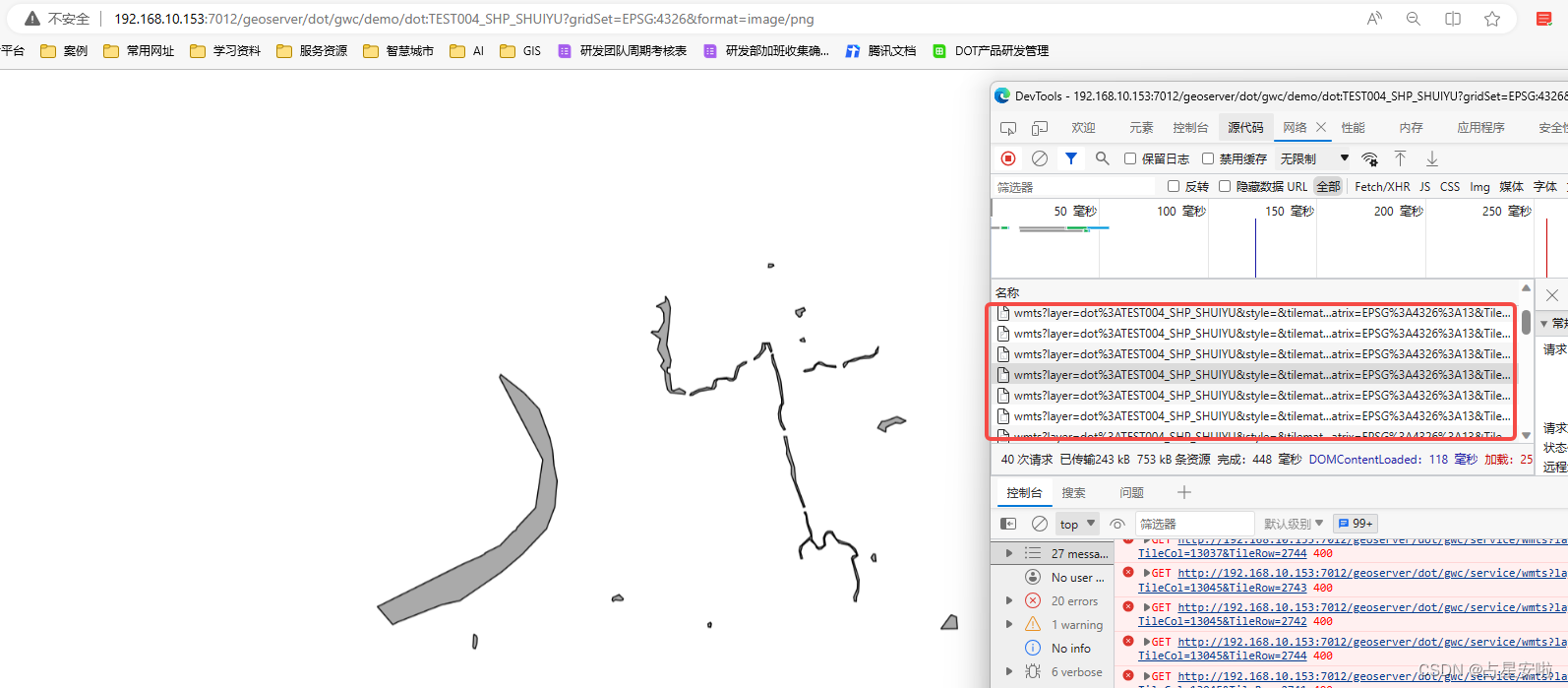
Task: Check the 反转 filter checkbox
Action: 1174,186
